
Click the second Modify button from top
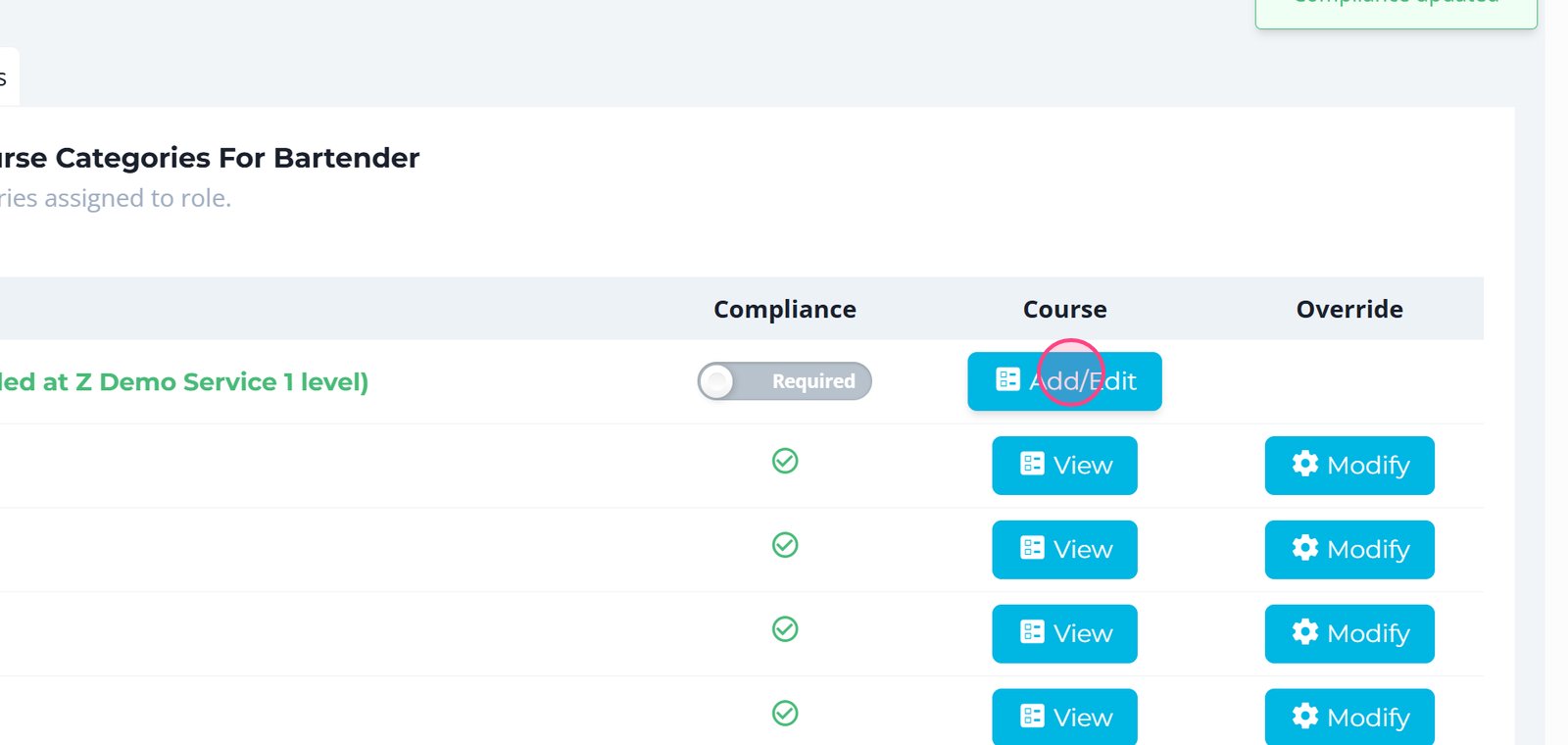(x=1349, y=550)
